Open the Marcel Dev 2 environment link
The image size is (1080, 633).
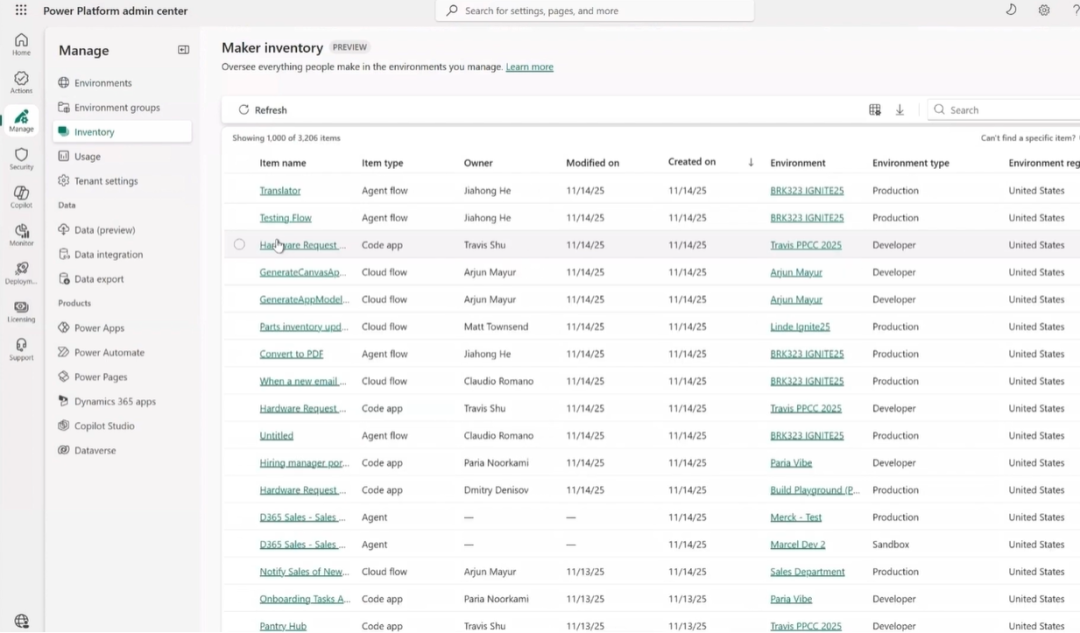click(x=798, y=544)
